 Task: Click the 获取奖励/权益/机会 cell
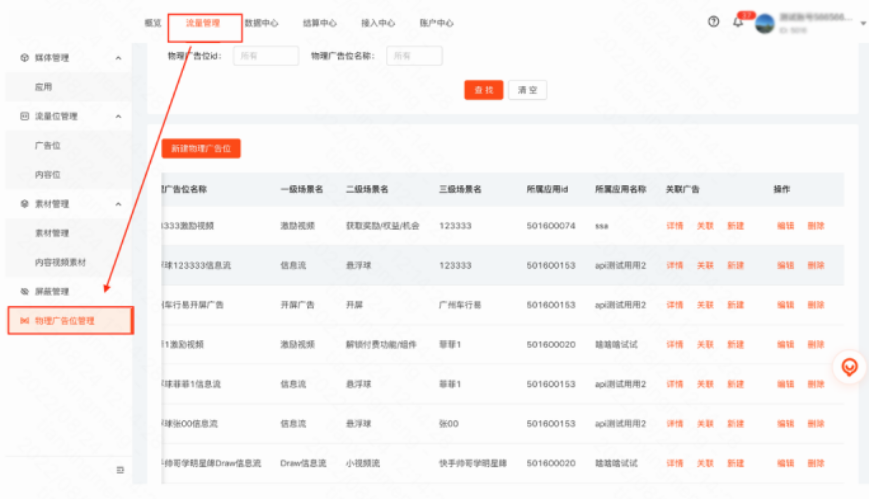[x=382, y=226]
